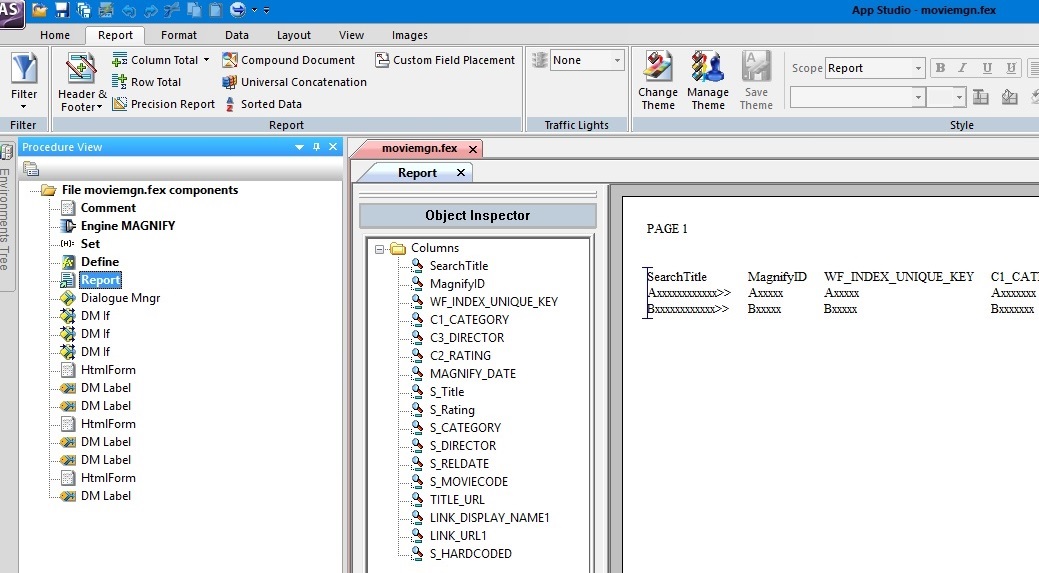
Task: Collapse the Columns tree node
Action: [380, 248]
